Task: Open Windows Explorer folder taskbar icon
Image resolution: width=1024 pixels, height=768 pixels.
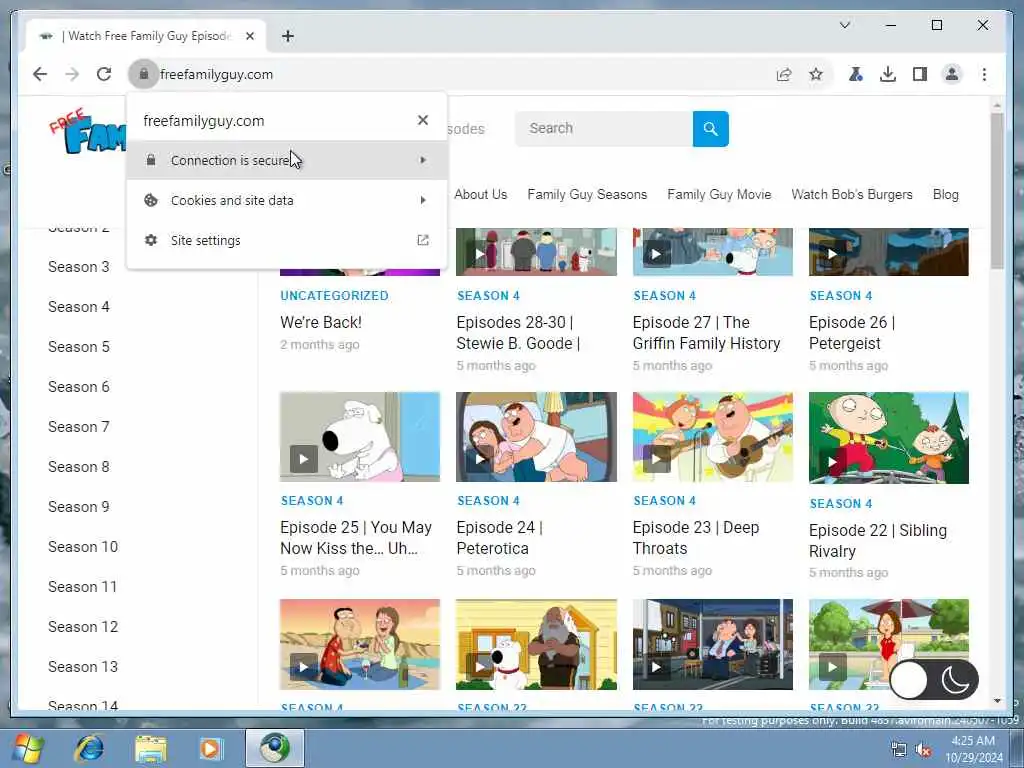Action: pos(151,748)
